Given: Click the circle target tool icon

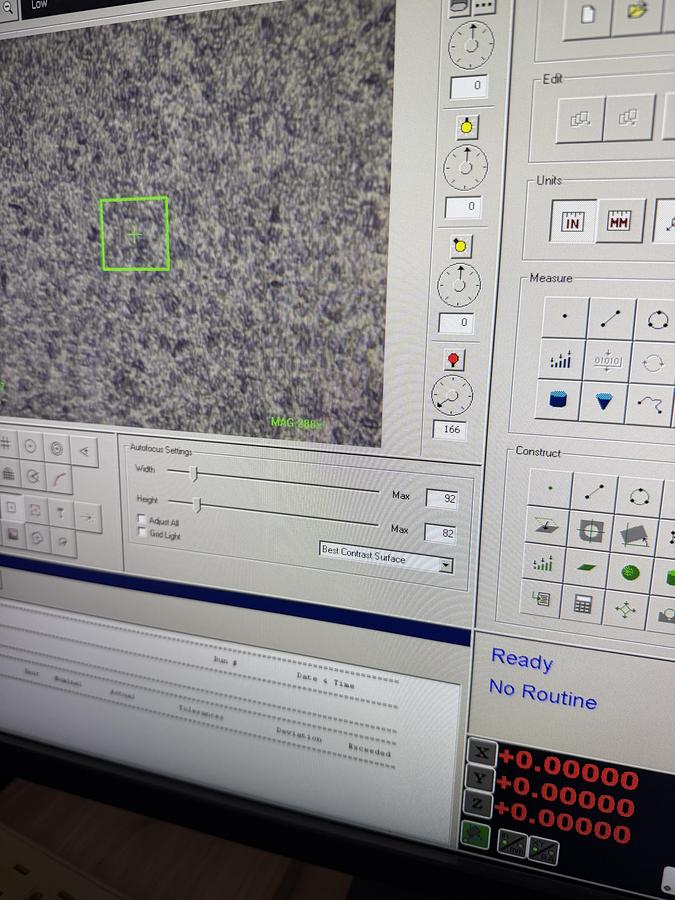Looking at the screenshot, I should (30, 447).
